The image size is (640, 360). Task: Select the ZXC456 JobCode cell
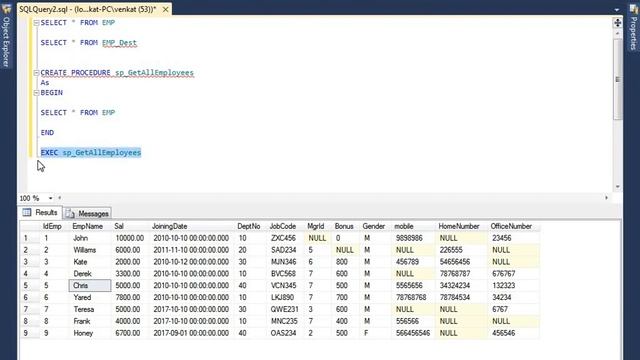coord(285,238)
